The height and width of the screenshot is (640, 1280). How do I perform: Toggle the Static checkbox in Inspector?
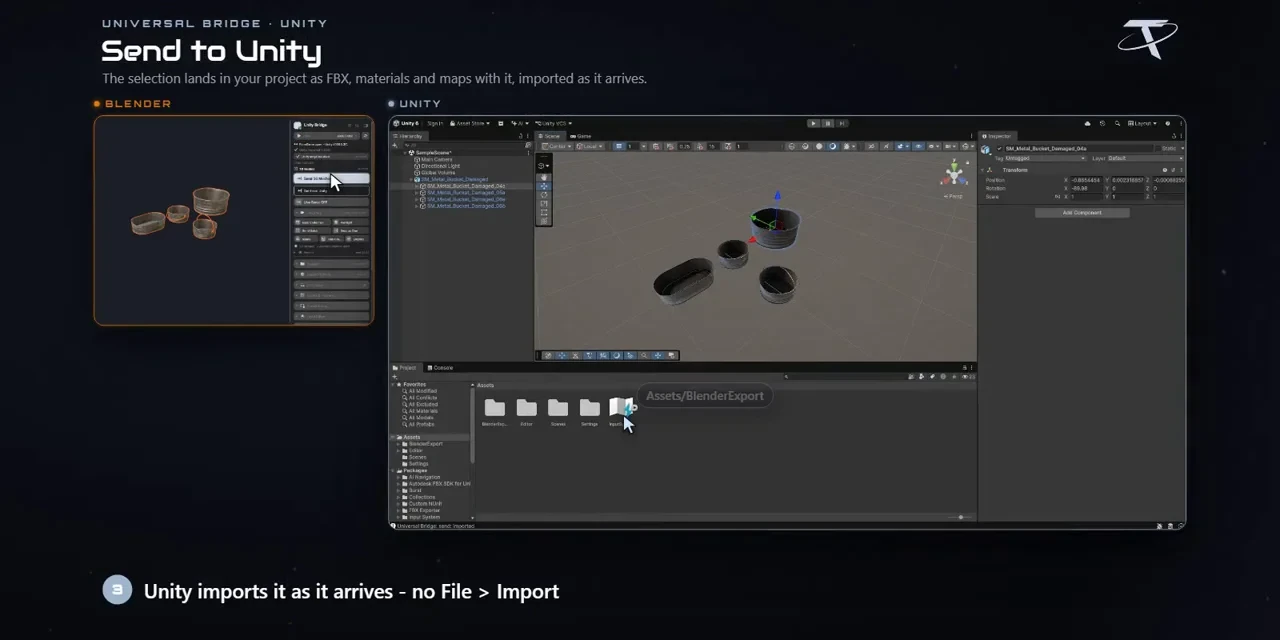1158,148
